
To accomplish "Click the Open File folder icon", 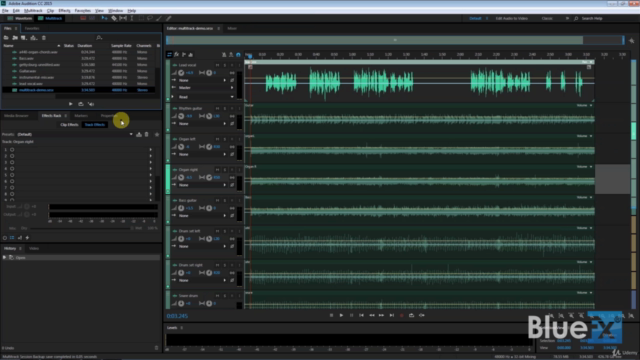I will coord(6,38).
